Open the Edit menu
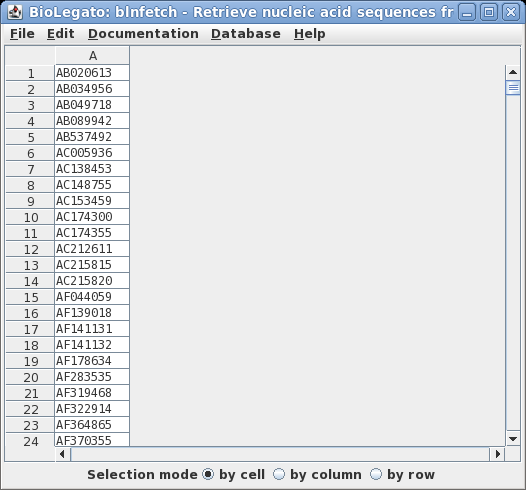526x490 pixels. [x=61, y=34]
